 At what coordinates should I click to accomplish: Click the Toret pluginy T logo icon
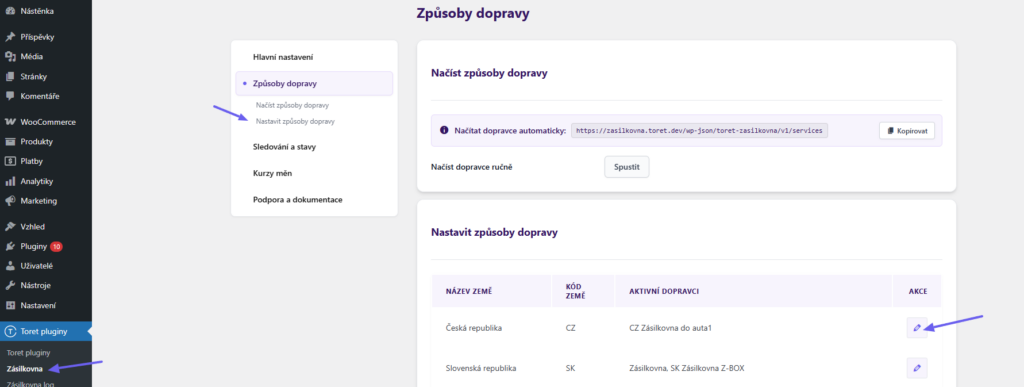(10, 332)
